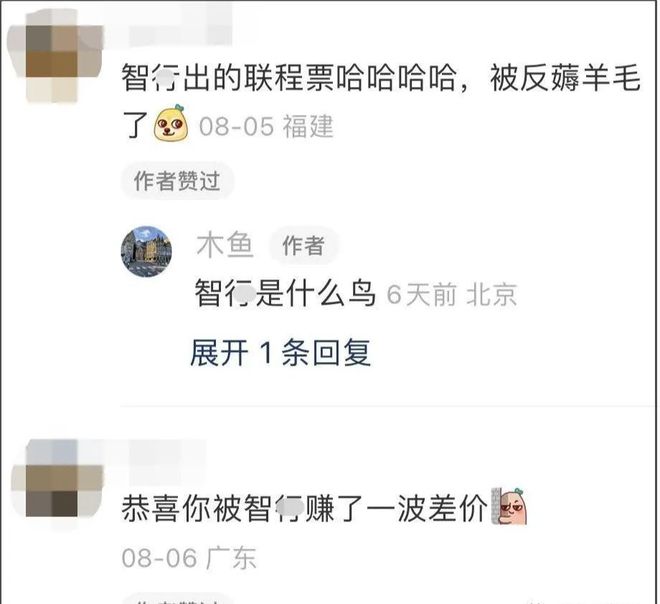Open the blurred username of second commenter
This screenshot has height=604, width=660.
(167, 461)
